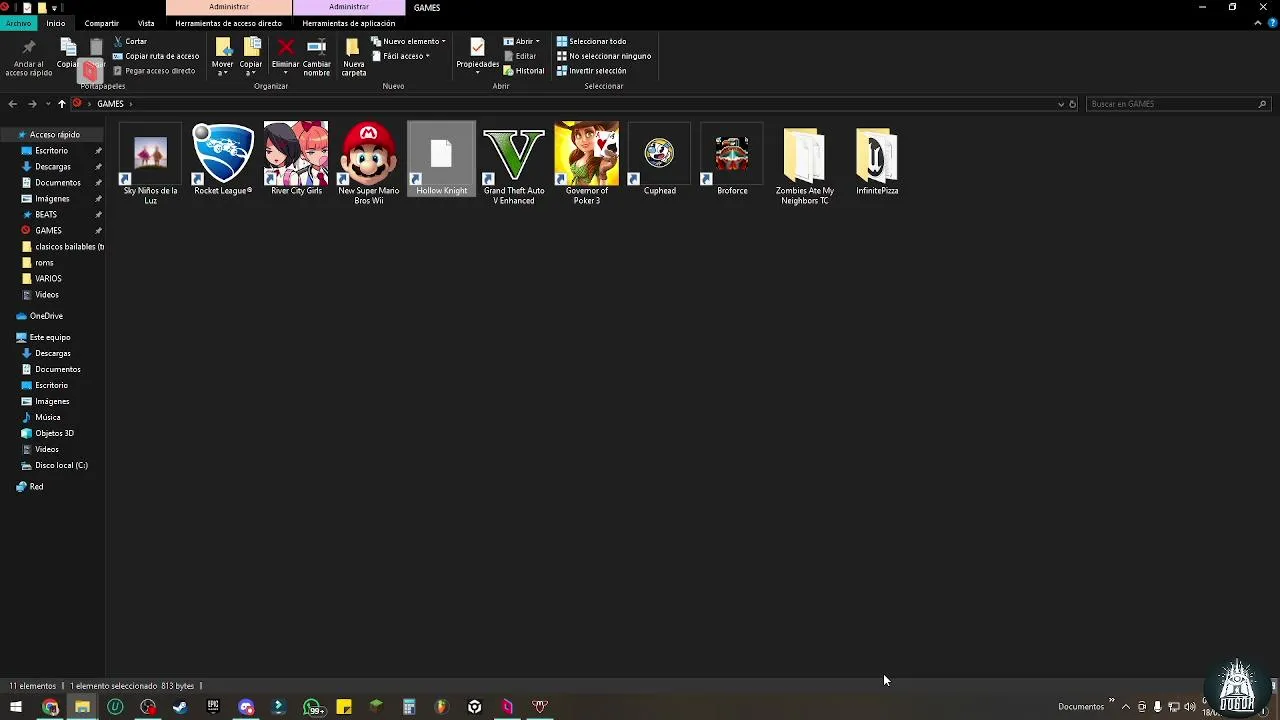Click the Eliminar red X icon
This screenshot has width=1280, height=720.
[286, 47]
